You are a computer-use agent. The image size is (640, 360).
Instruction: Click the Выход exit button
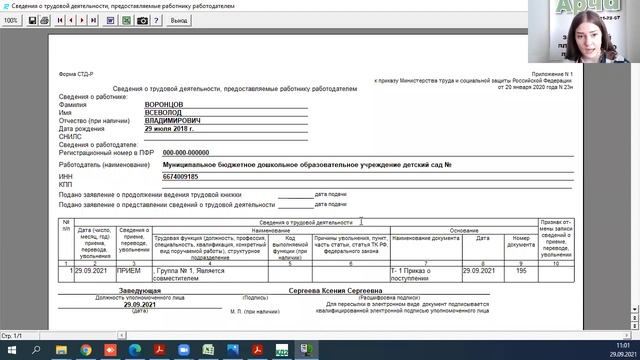(179, 20)
